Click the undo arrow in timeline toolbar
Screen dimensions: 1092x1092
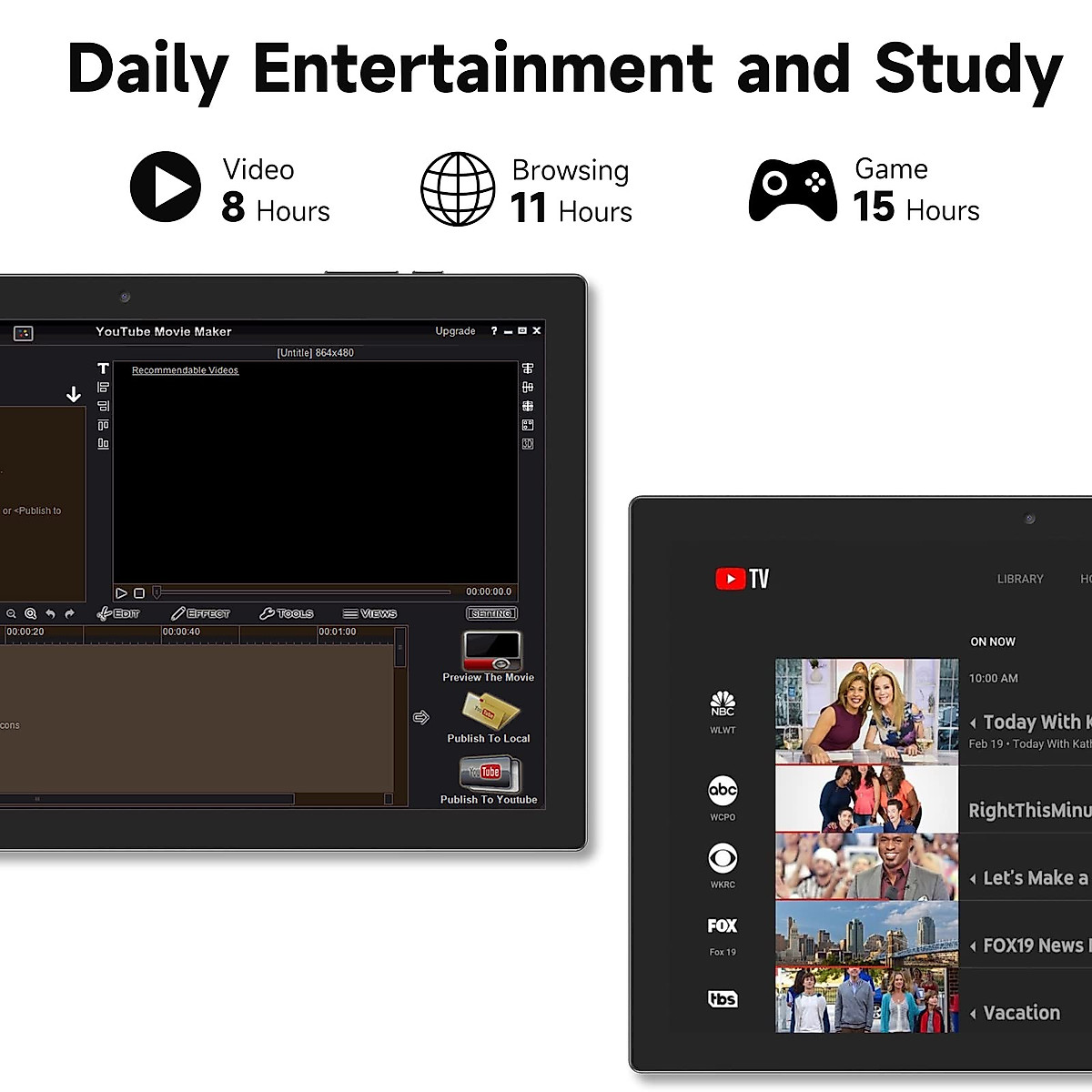click(x=50, y=614)
